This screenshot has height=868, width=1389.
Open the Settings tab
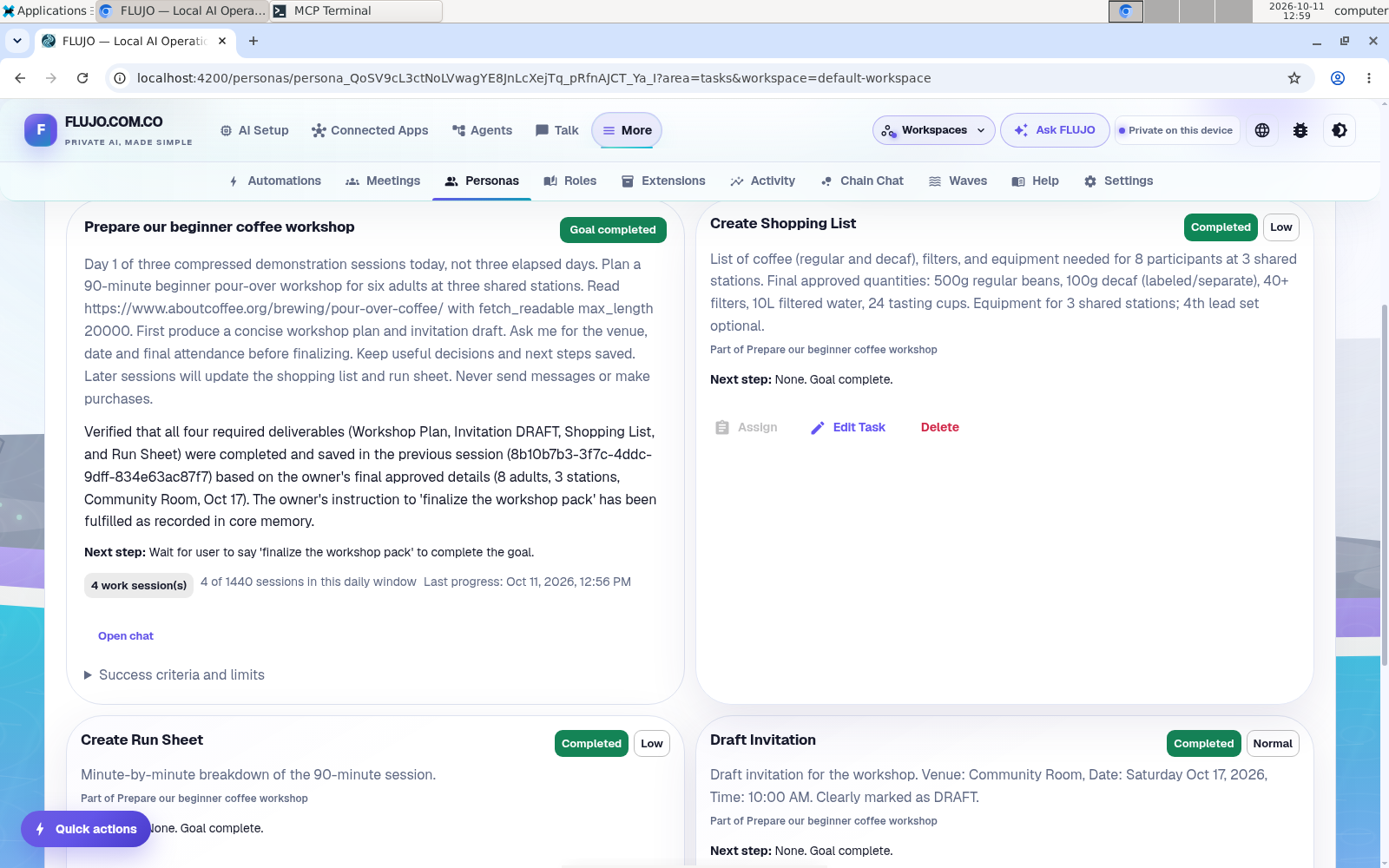click(1118, 181)
